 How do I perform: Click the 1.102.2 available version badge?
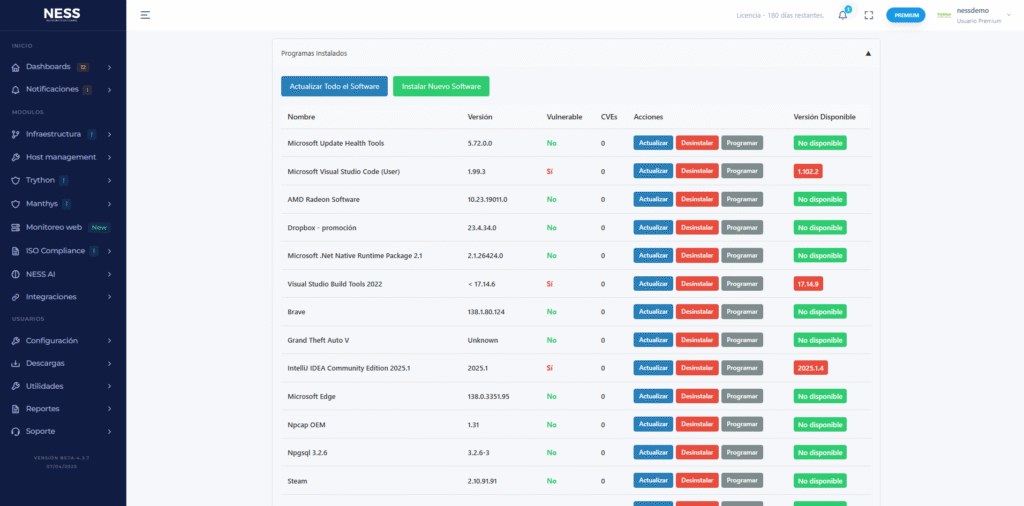click(808, 171)
